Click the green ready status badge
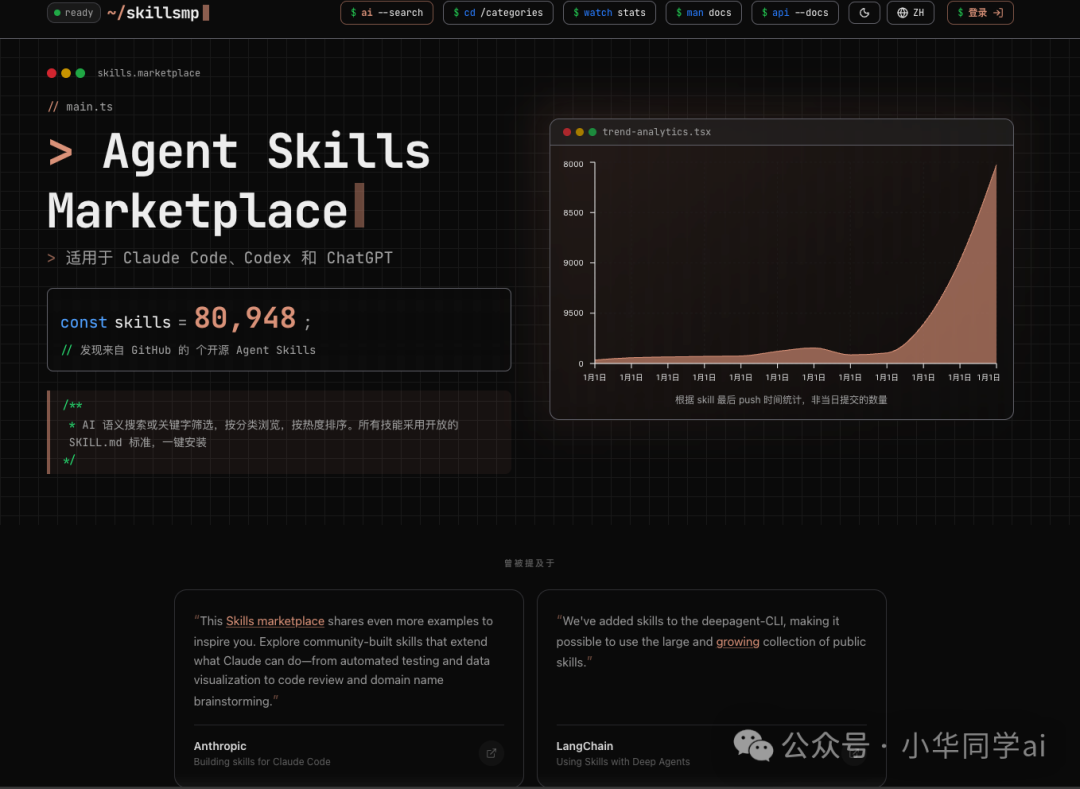 [x=73, y=13]
